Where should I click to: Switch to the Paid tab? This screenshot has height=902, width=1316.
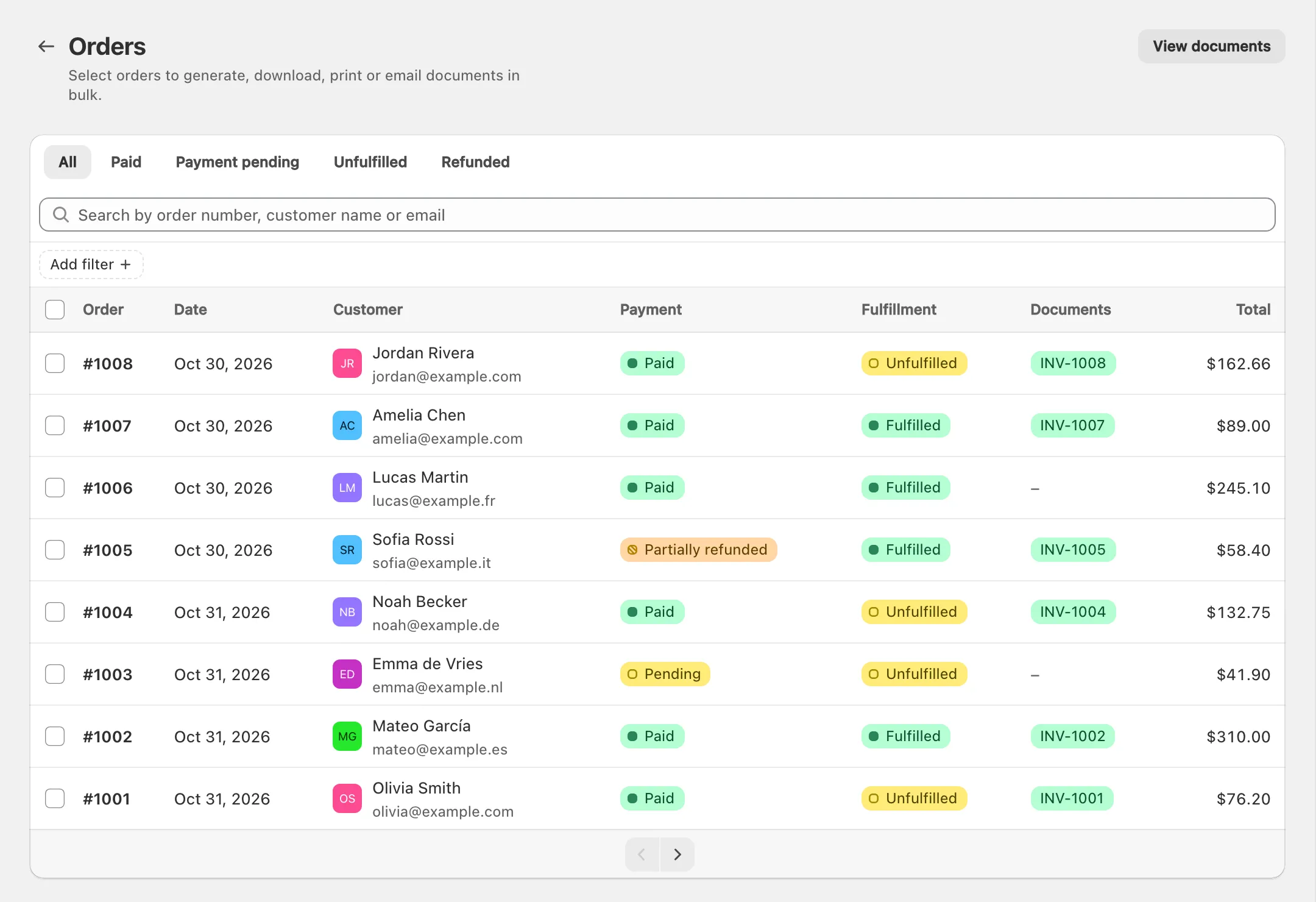[126, 162]
